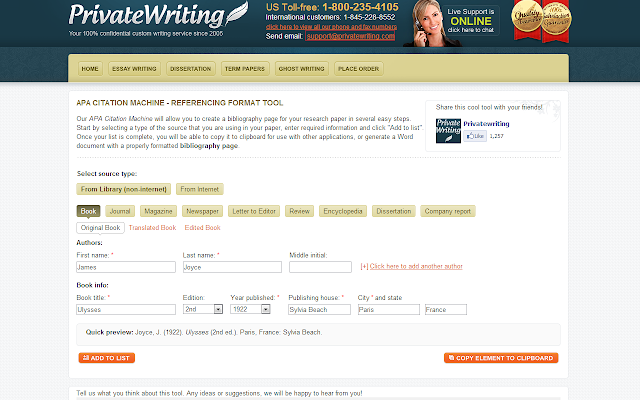Click the Book title field containing Ulysses
The height and width of the screenshot is (400, 640).
(x=126, y=309)
